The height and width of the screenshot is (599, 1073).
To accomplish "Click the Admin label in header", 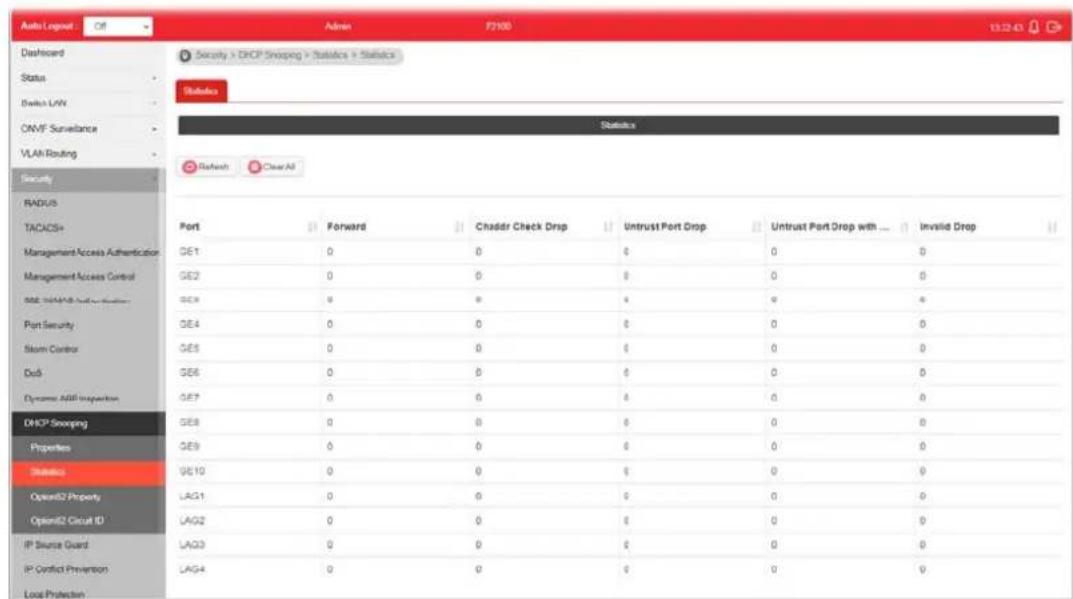I will tap(337, 27).
